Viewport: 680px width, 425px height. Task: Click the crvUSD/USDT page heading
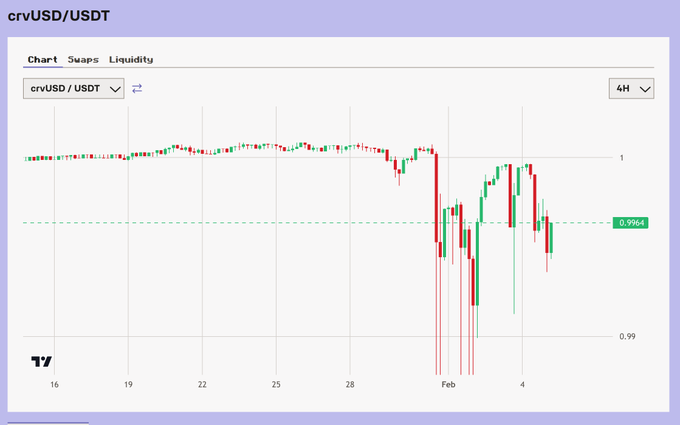tap(59, 16)
